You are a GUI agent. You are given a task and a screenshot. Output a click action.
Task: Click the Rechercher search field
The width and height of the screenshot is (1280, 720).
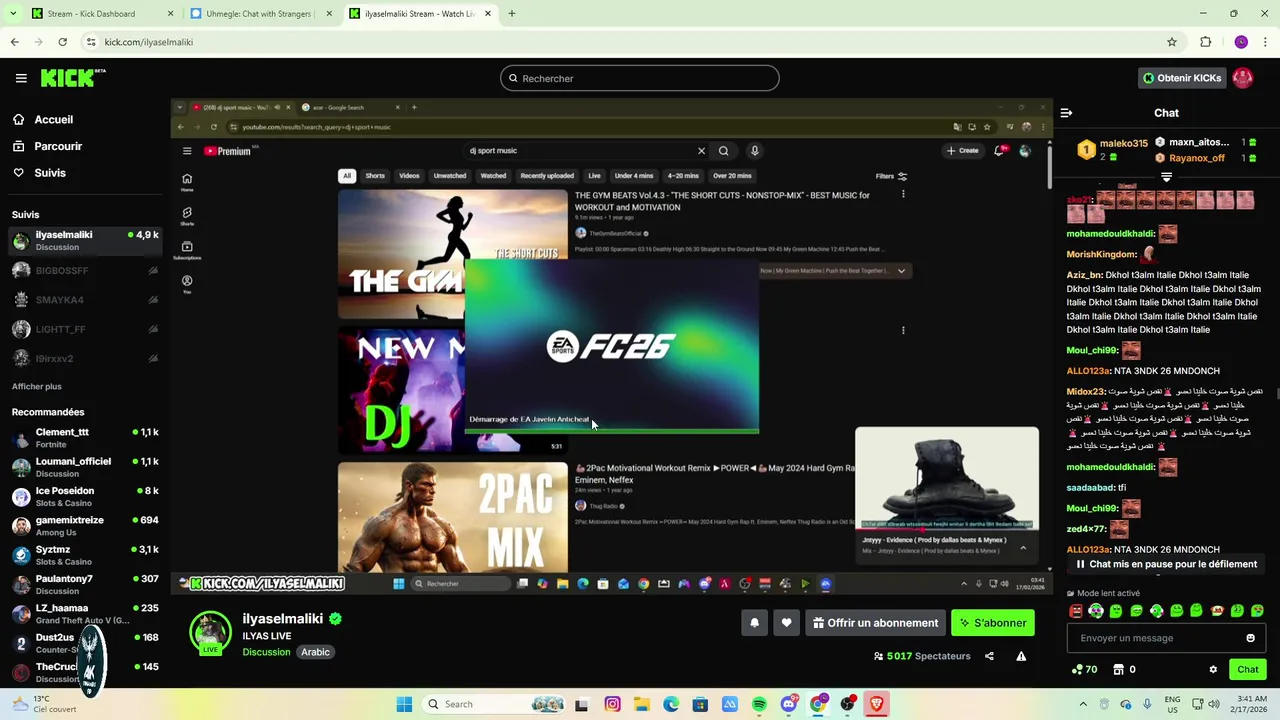[x=640, y=78]
